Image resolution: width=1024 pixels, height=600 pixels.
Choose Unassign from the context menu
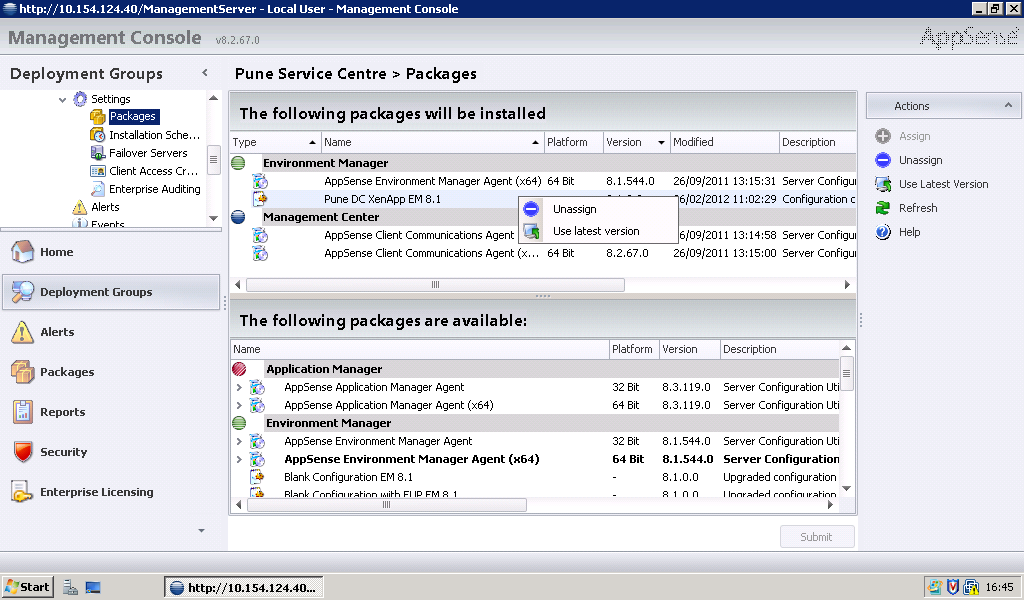(574, 209)
